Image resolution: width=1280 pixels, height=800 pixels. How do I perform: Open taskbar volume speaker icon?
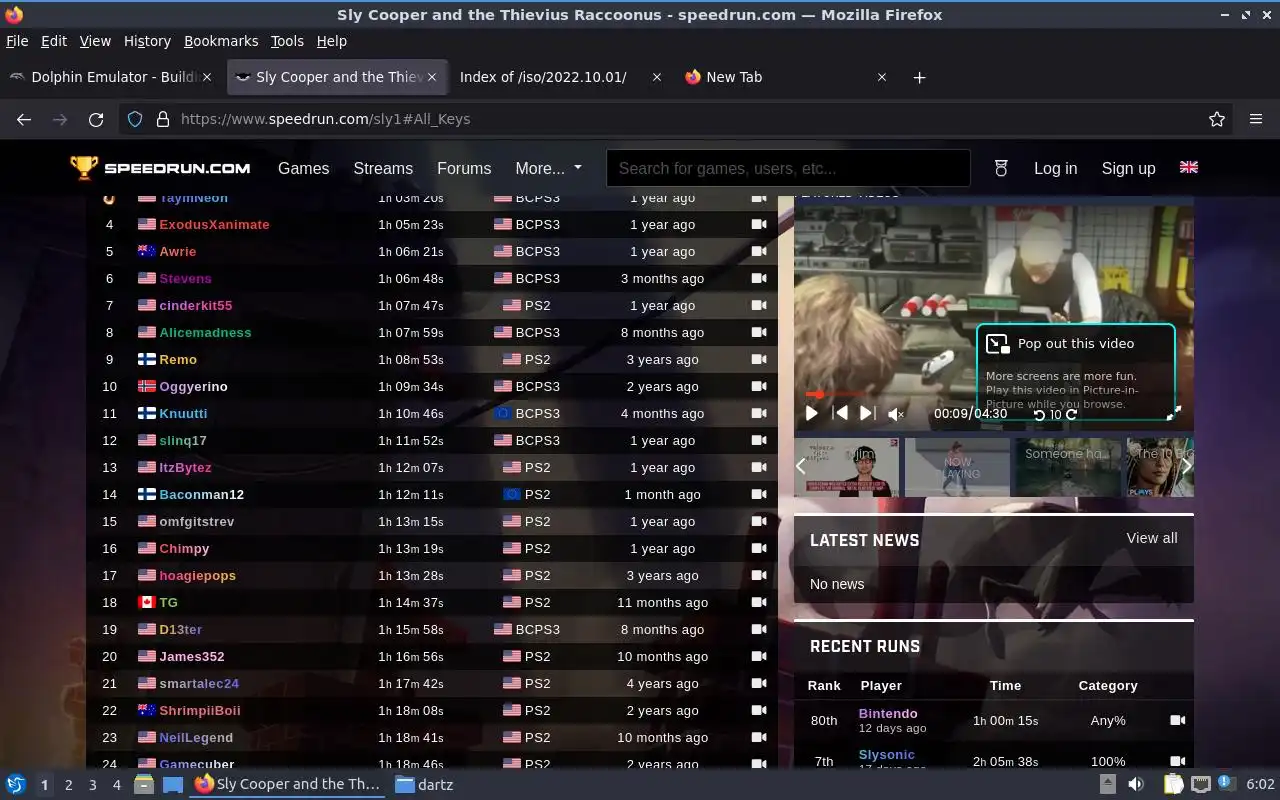pyautogui.click(x=1136, y=785)
